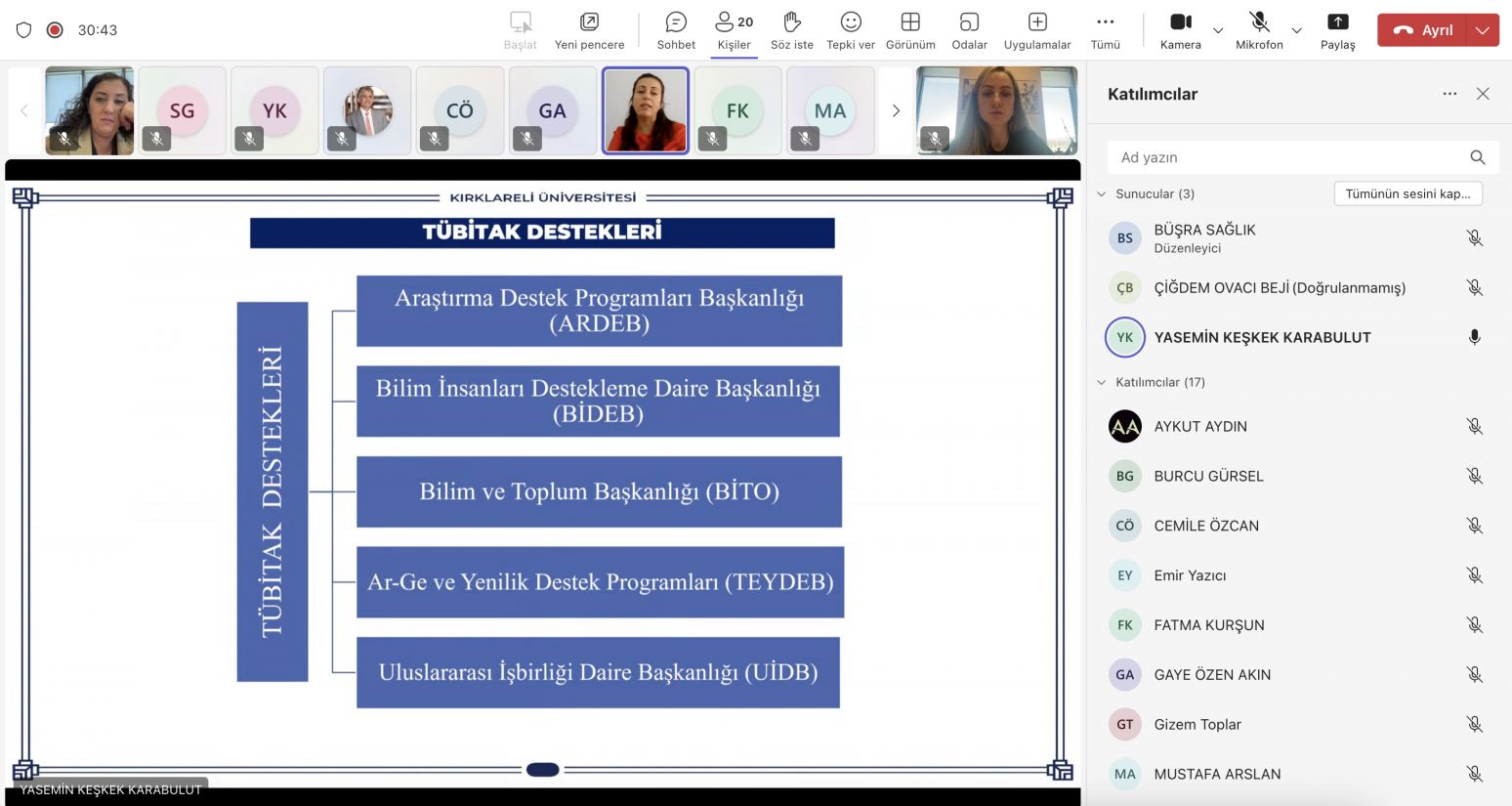Click the Ad yazın search field
Image resolution: width=1512 pixels, height=806 pixels.
(x=1289, y=157)
